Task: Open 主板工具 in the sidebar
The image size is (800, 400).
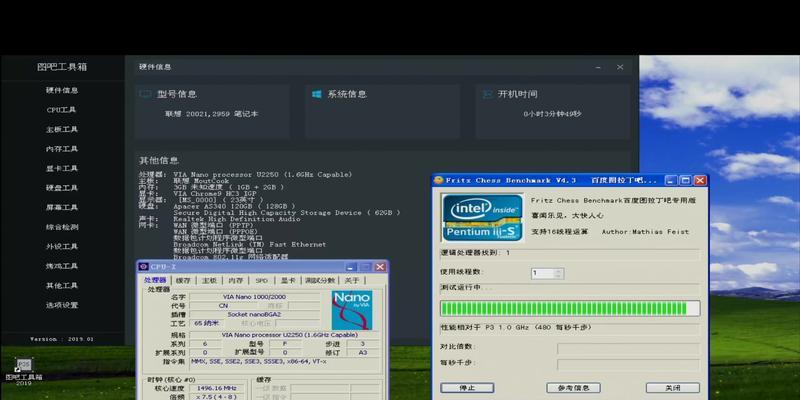Action: (x=62, y=129)
